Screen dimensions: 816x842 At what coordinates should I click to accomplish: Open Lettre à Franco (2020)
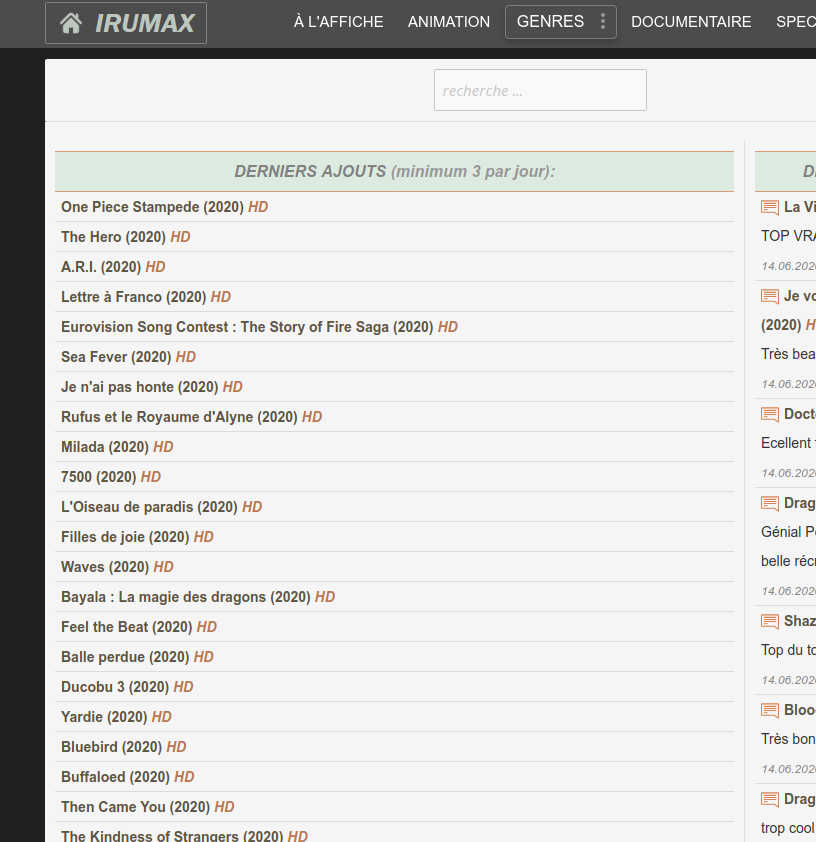[146, 297]
